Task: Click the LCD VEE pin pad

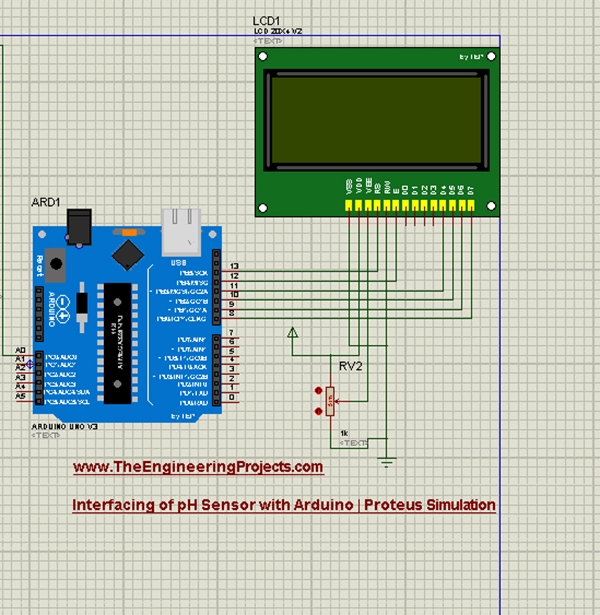Action: pyautogui.click(x=368, y=205)
